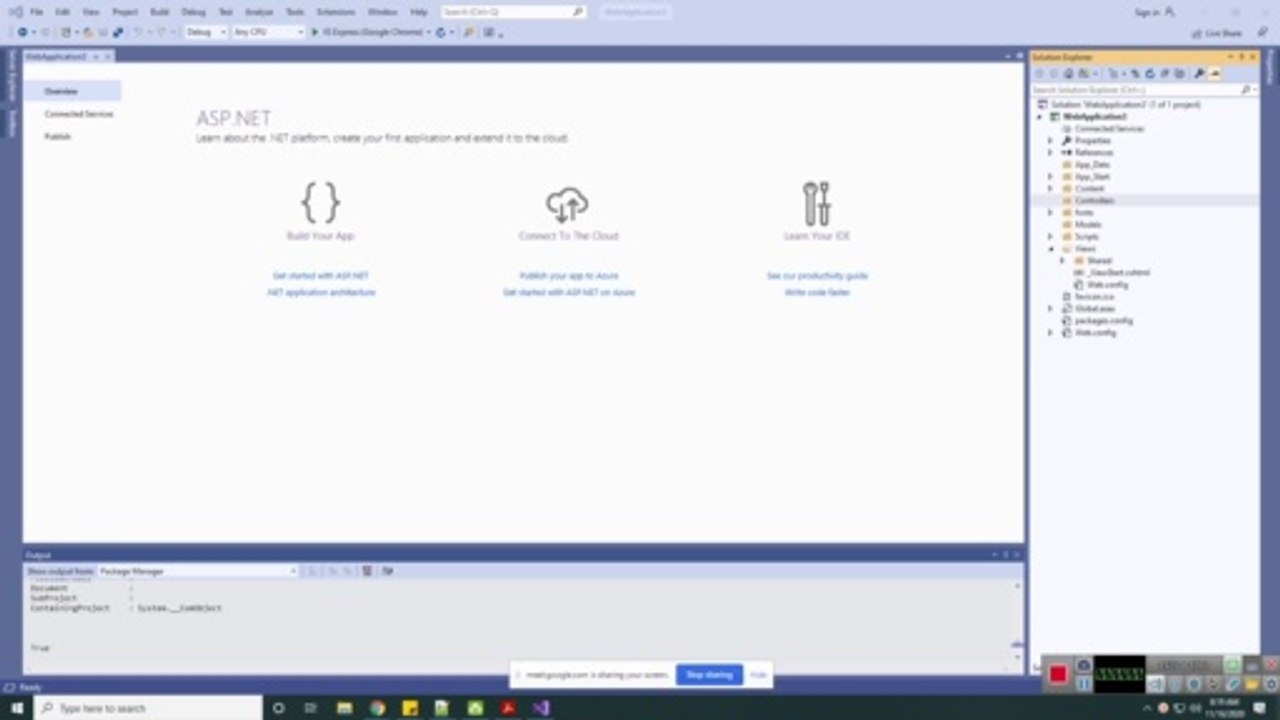Click Stop sharing button
1280x720 pixels.
pos(709,675)
